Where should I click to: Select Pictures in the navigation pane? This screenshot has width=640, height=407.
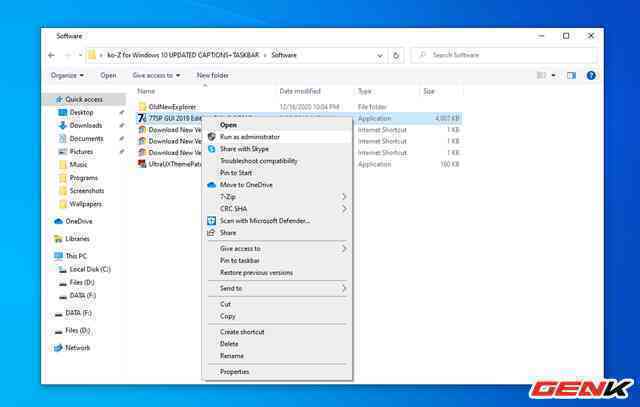(81, 152)
